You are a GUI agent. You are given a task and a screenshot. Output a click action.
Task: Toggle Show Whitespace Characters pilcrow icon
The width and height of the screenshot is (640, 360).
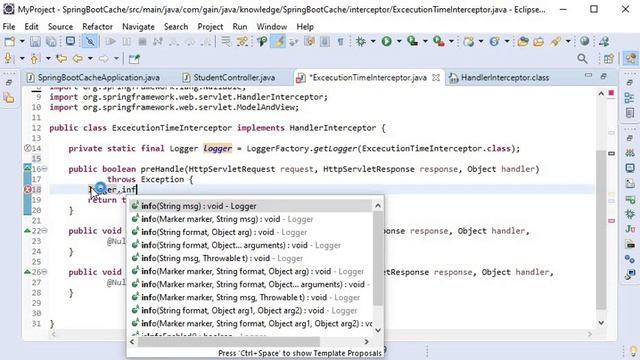tap(340, 41)
